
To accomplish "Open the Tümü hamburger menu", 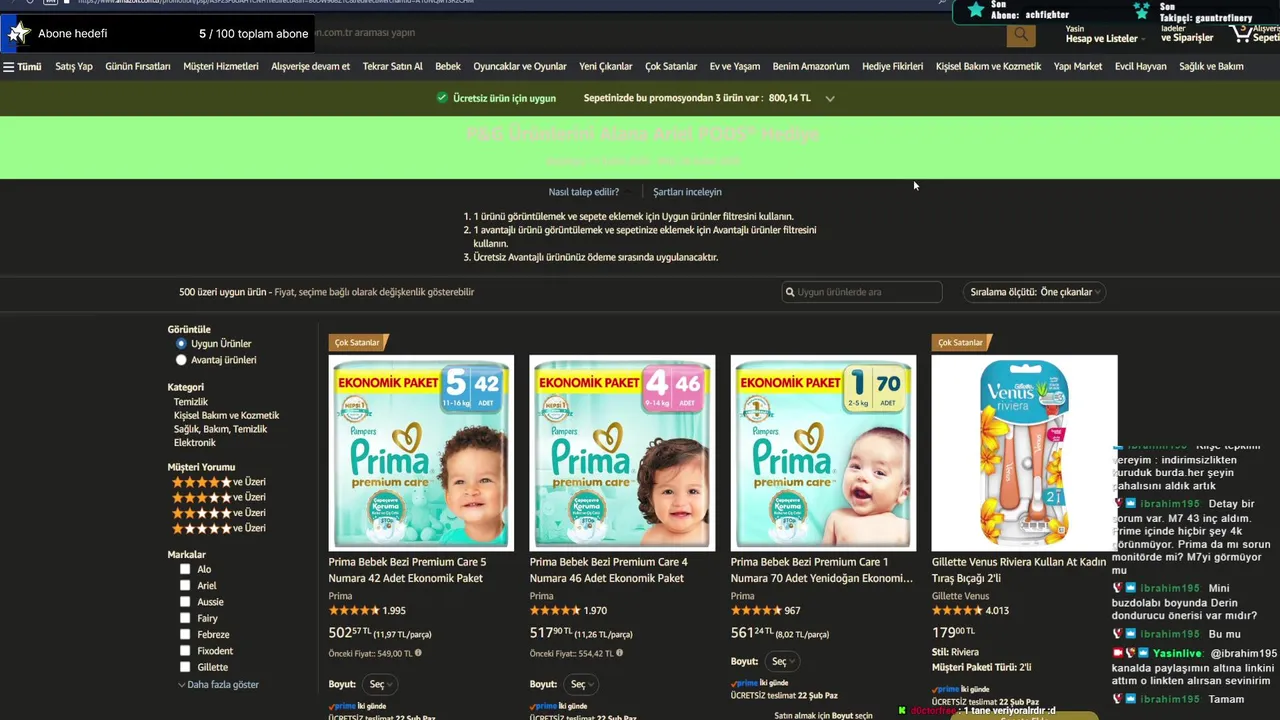I will 22,67.
